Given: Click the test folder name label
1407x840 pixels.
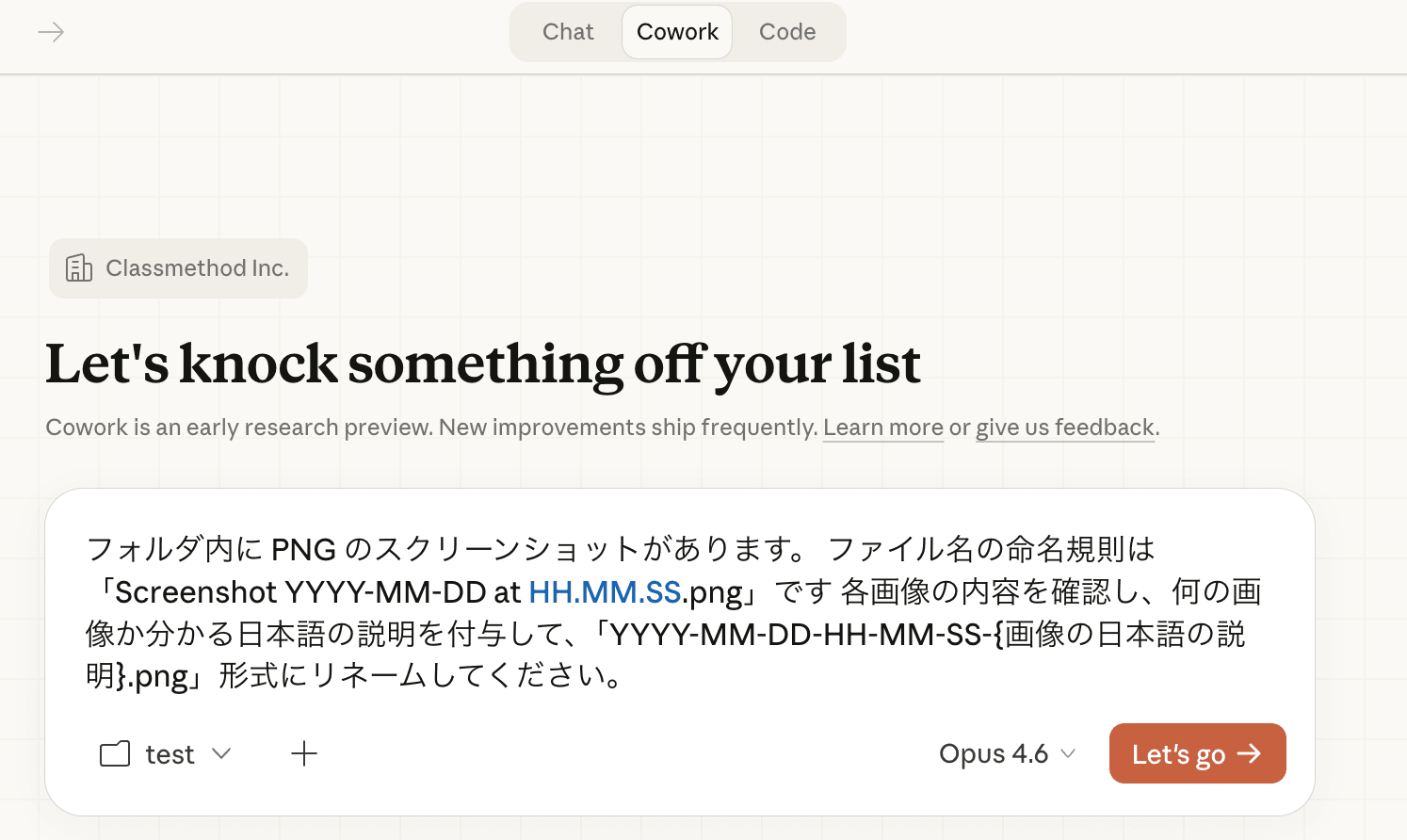Looking at the screenshot, I should (x=170, y=754).
